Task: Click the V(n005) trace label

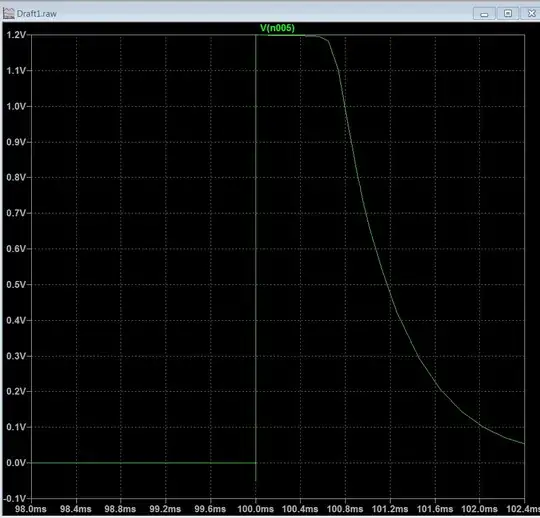Action: pos(278,28)
